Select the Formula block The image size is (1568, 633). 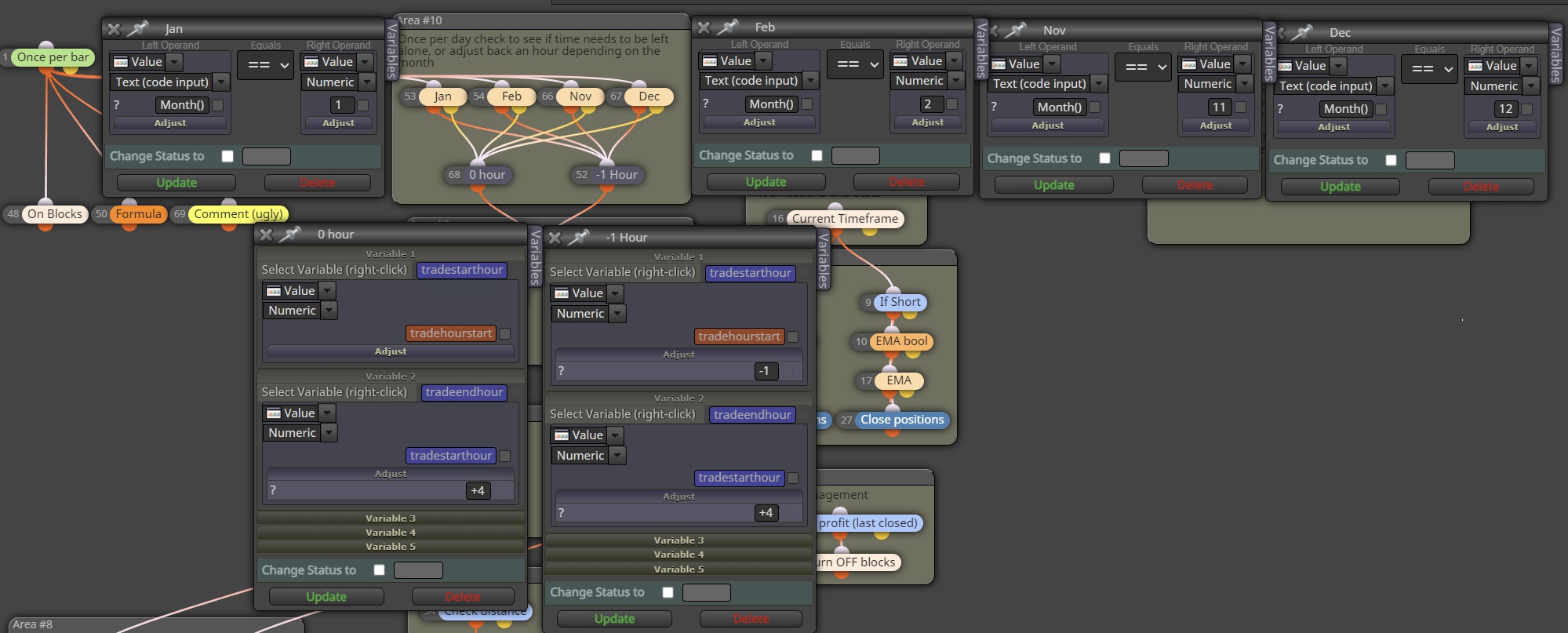click(139, 214)
